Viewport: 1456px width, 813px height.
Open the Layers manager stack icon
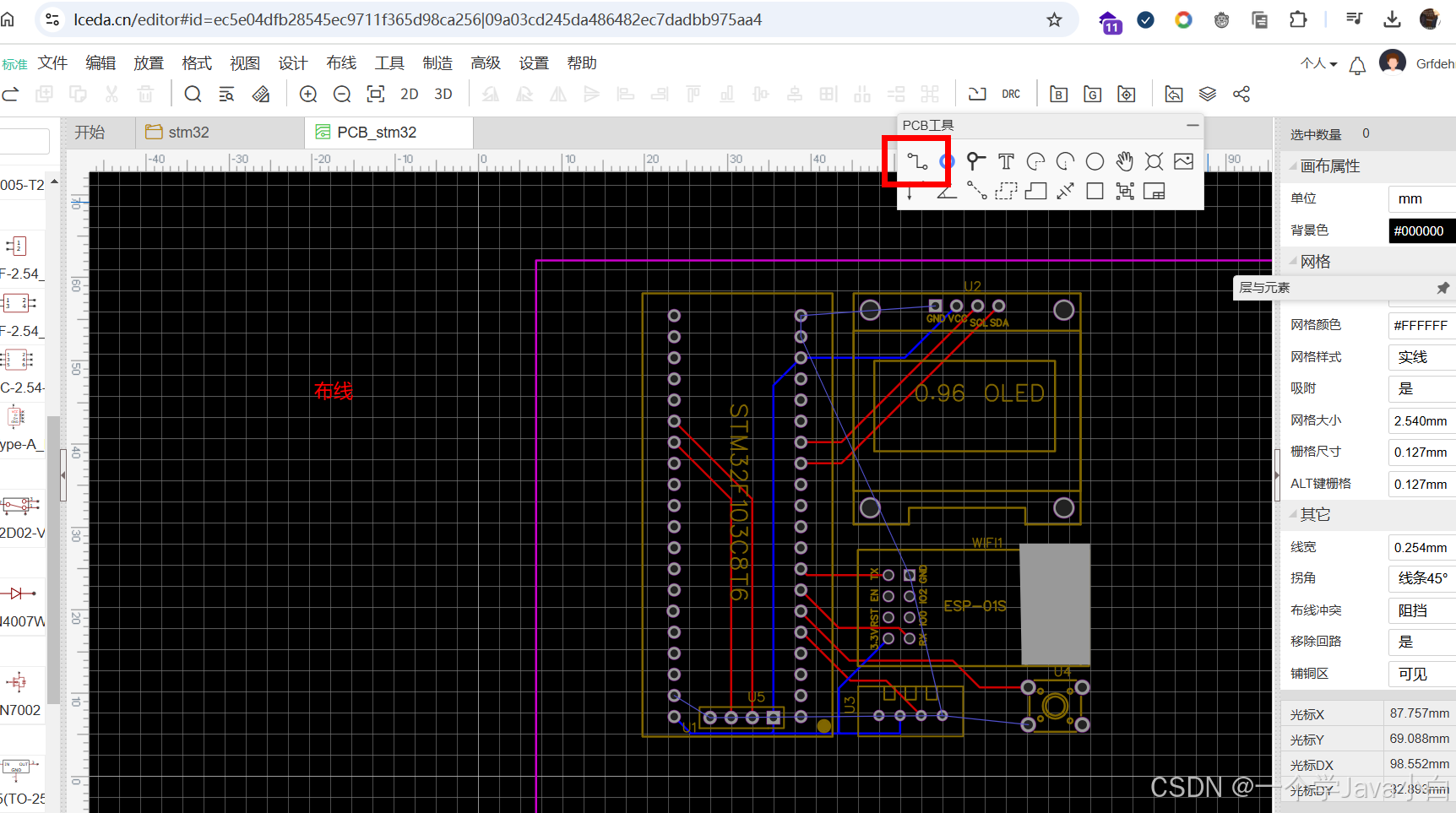[x=1208, y=95]
